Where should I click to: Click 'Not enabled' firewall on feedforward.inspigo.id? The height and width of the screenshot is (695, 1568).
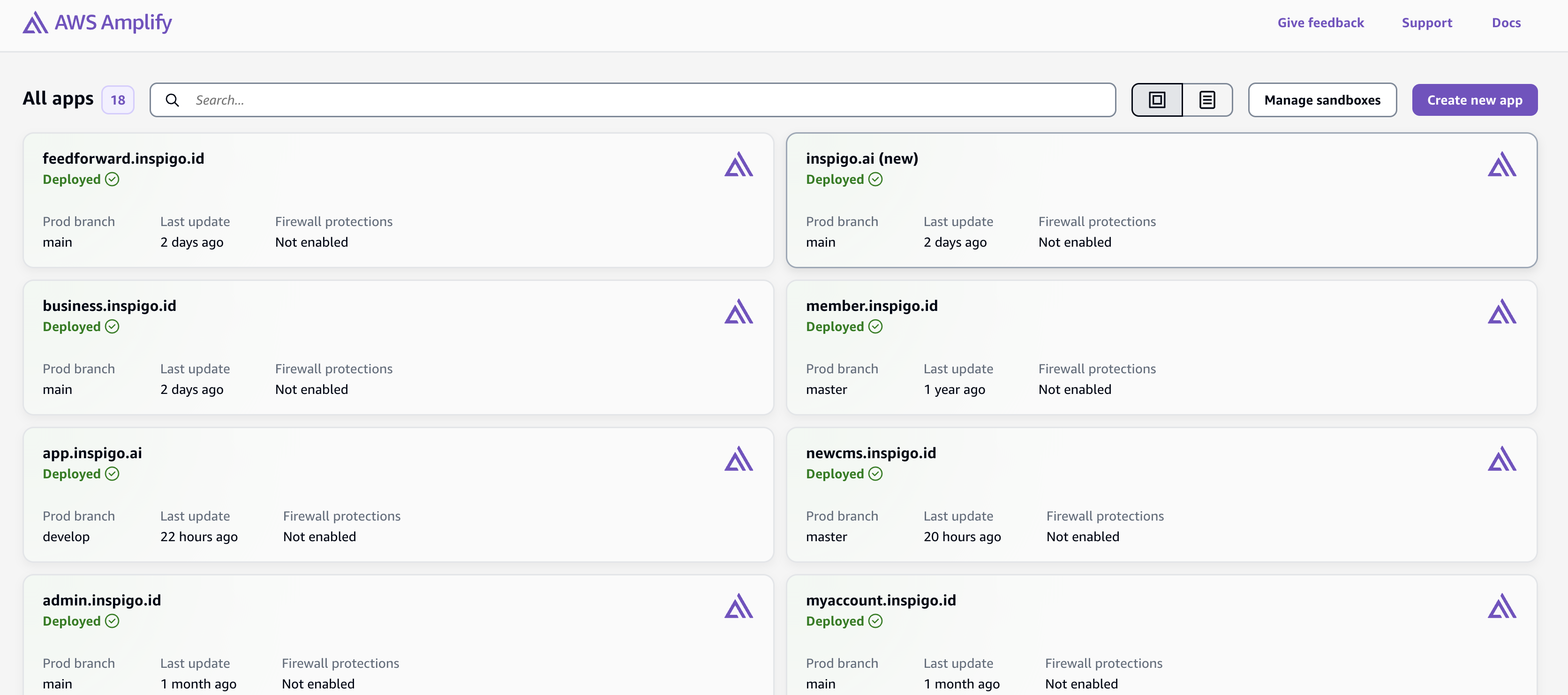pos(312,242)
